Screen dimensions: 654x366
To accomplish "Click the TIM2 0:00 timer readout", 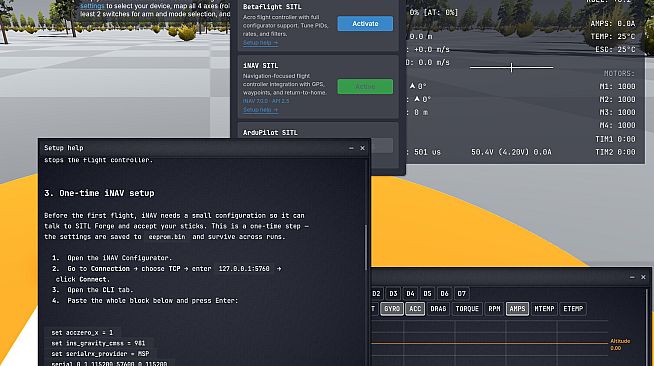I will click(616, 152).
